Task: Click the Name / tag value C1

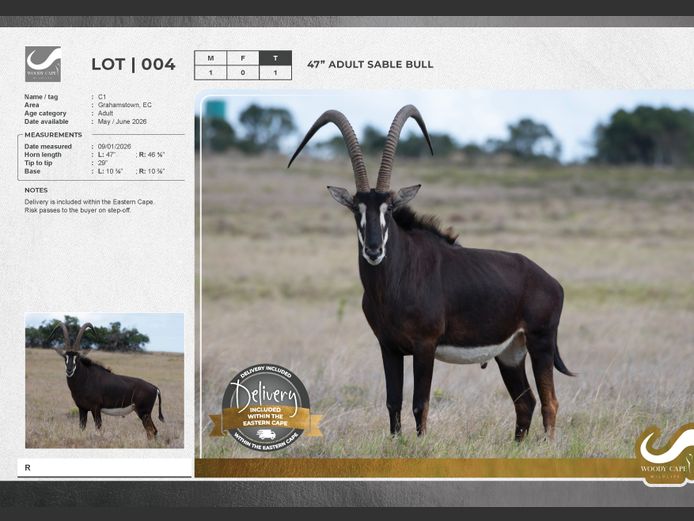Action: pyautogui.click(x=102, y=96)
